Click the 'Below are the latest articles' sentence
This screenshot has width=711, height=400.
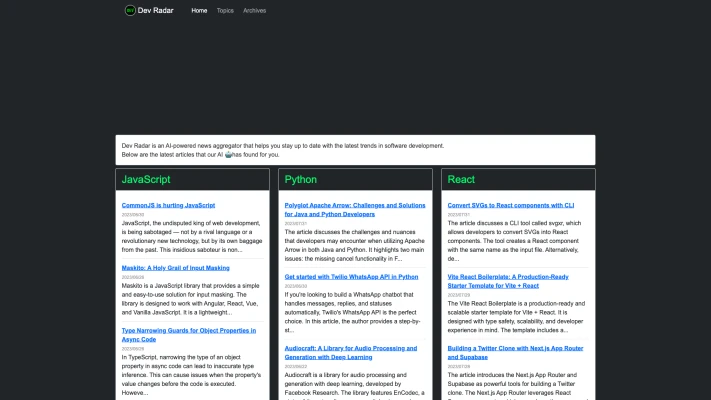point(200,155)
